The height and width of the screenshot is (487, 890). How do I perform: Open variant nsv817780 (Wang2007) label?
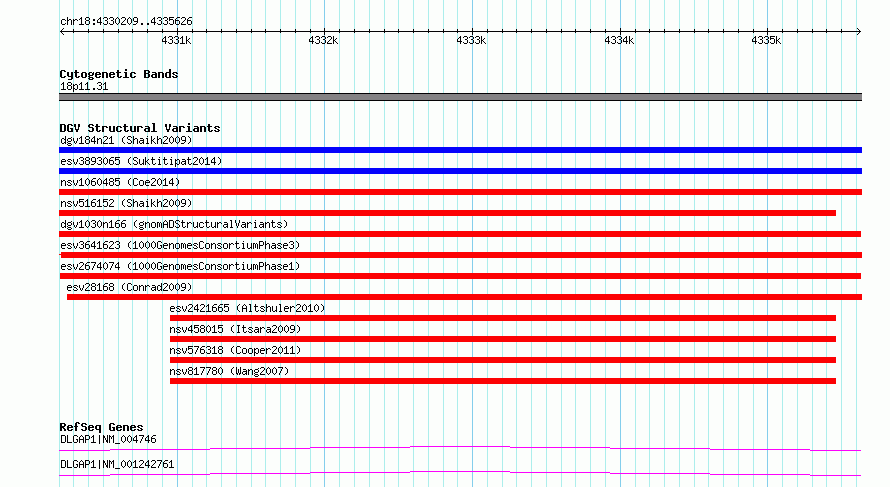(229, 371)
